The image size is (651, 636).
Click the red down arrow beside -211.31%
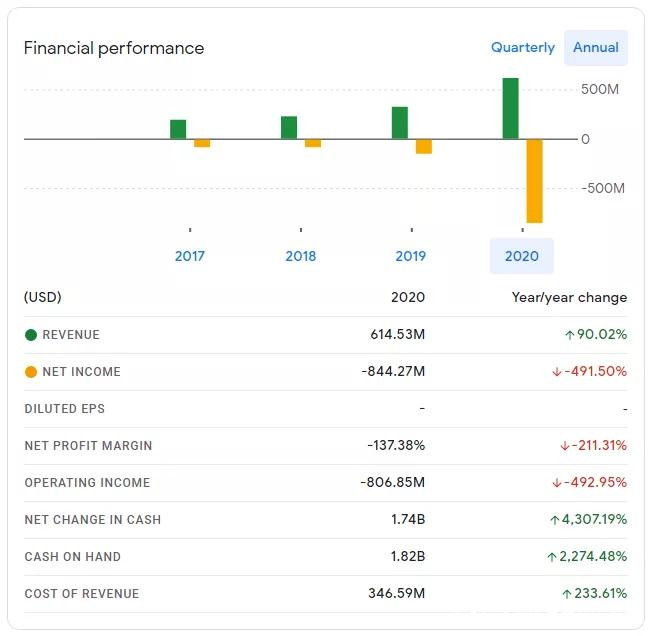(x=564, y=446)
